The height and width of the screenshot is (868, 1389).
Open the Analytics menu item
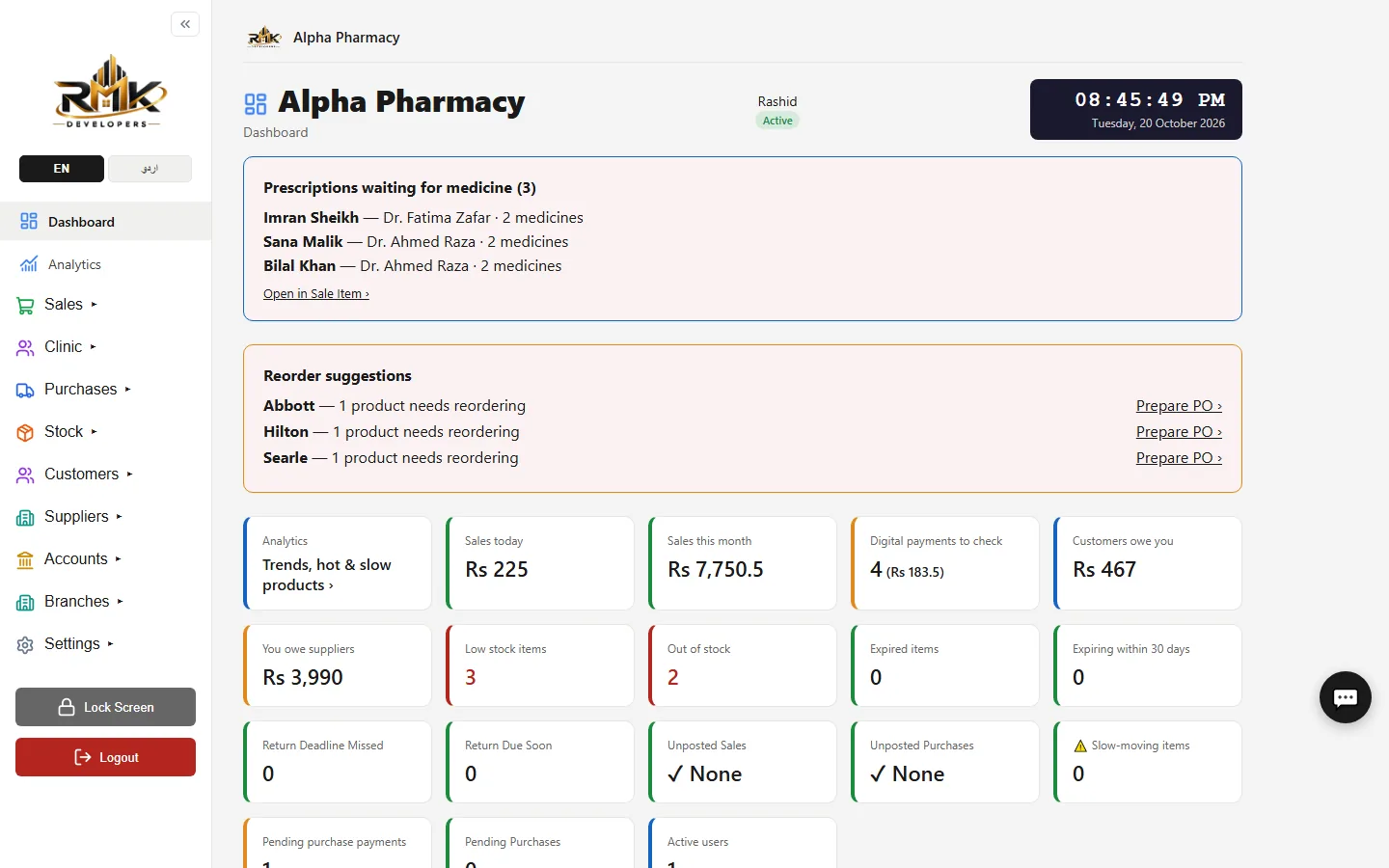(105, 264)
